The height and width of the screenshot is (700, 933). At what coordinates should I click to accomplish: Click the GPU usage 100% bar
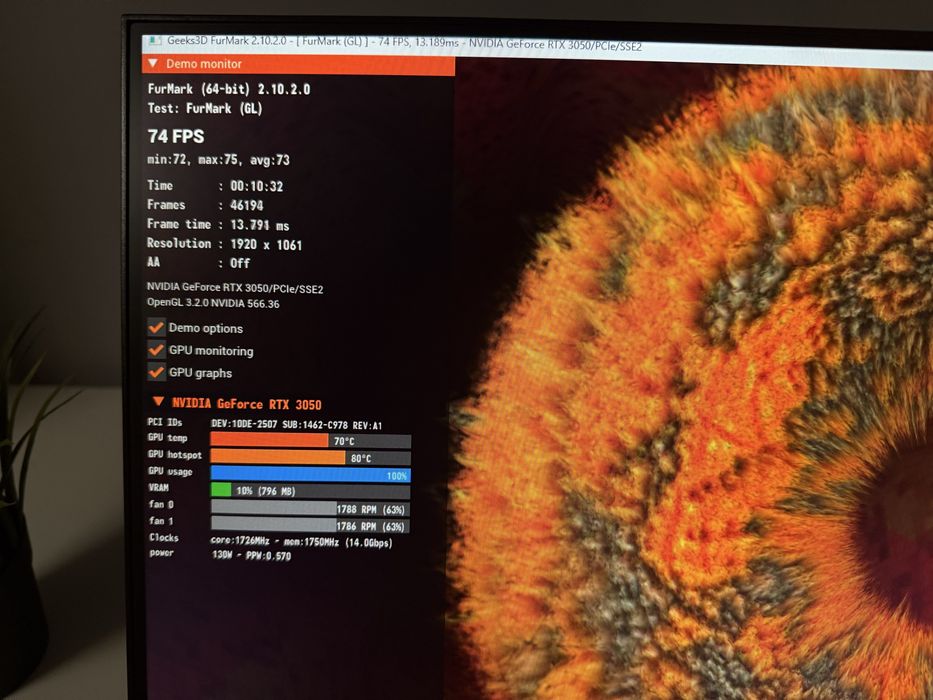tap(310, 474)
